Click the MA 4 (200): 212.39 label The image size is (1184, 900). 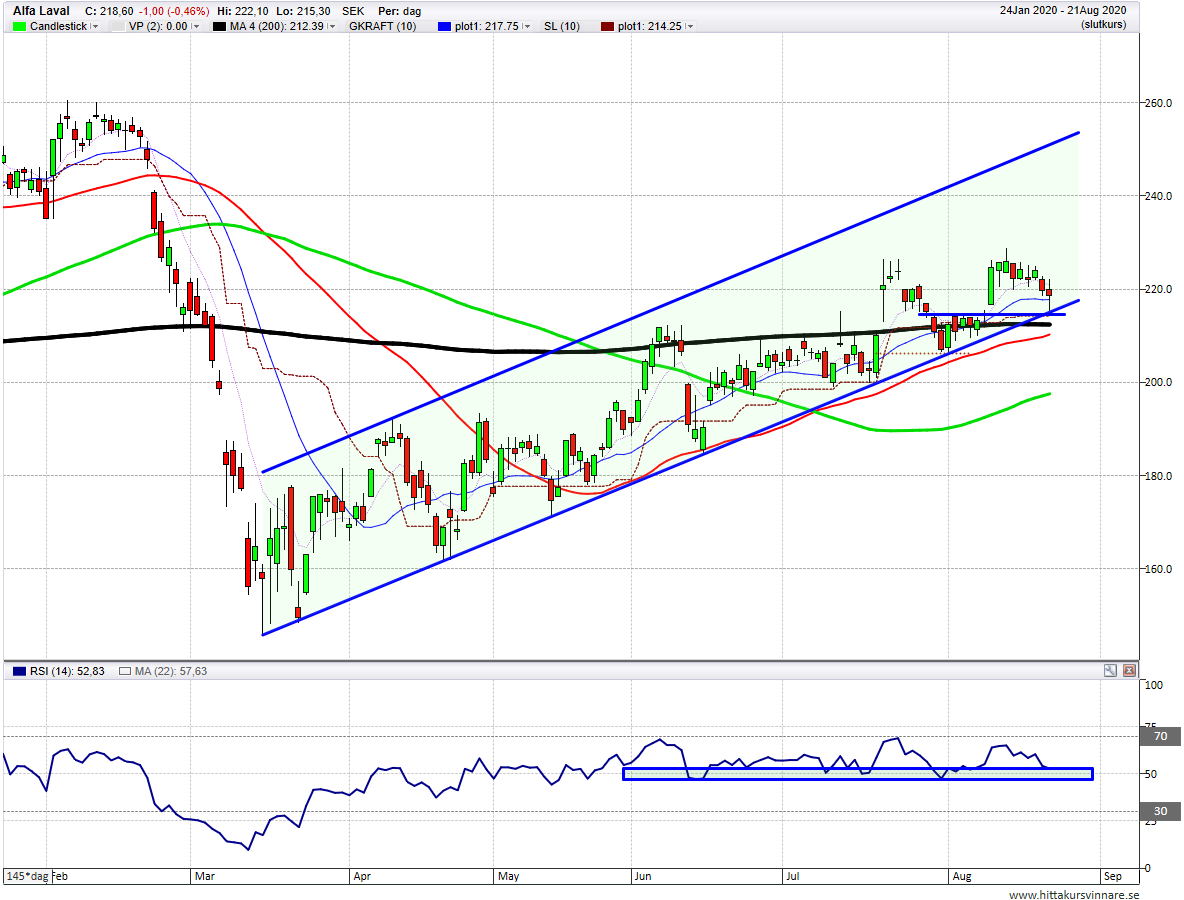[x=276, y=26]
